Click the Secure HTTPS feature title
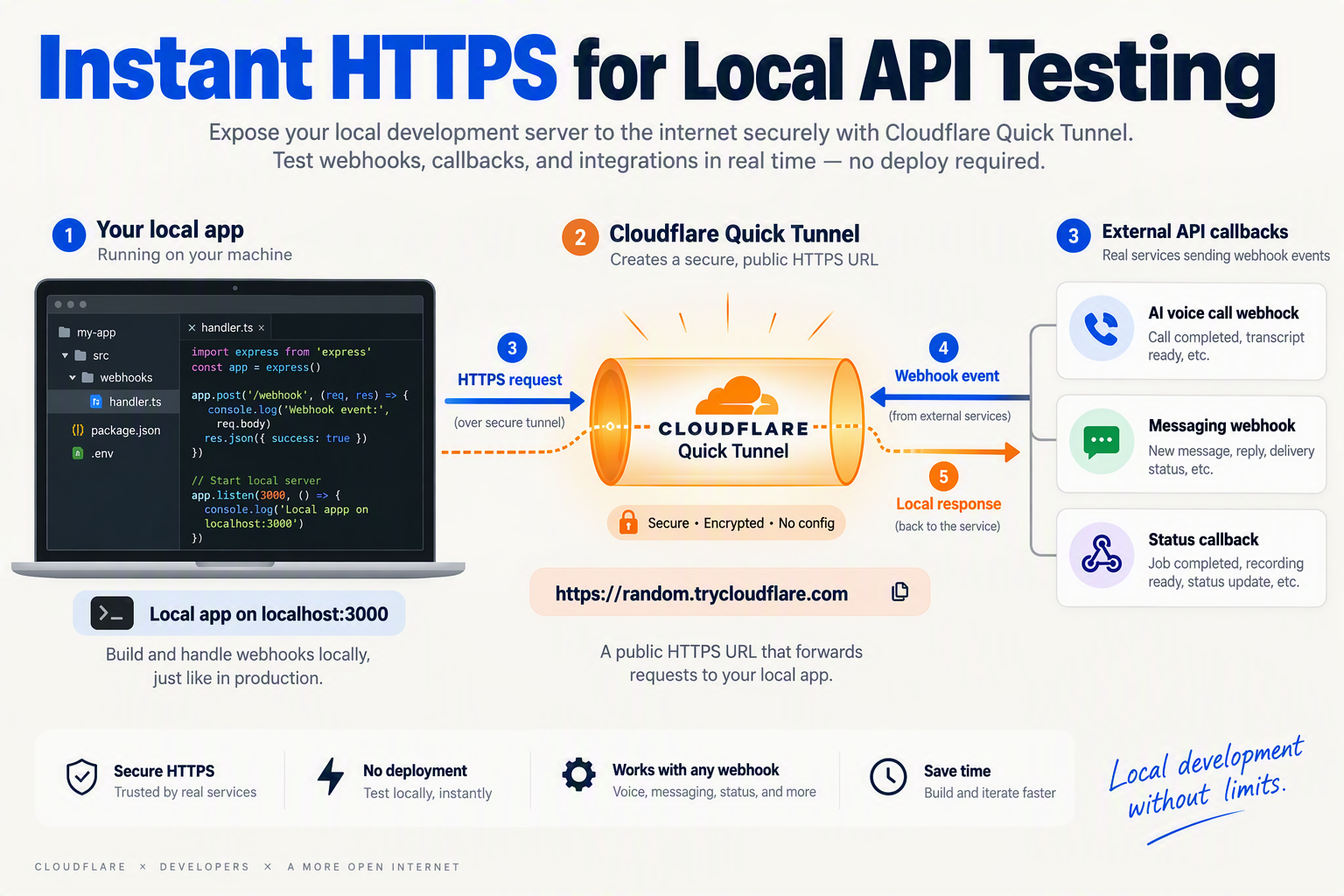This screenshot has height=896, width=1344. coord(164,771)
